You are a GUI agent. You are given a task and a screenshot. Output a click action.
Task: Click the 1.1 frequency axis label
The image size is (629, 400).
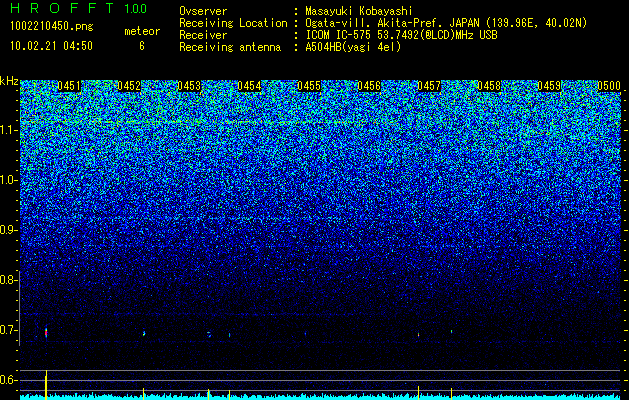(8, 130)
